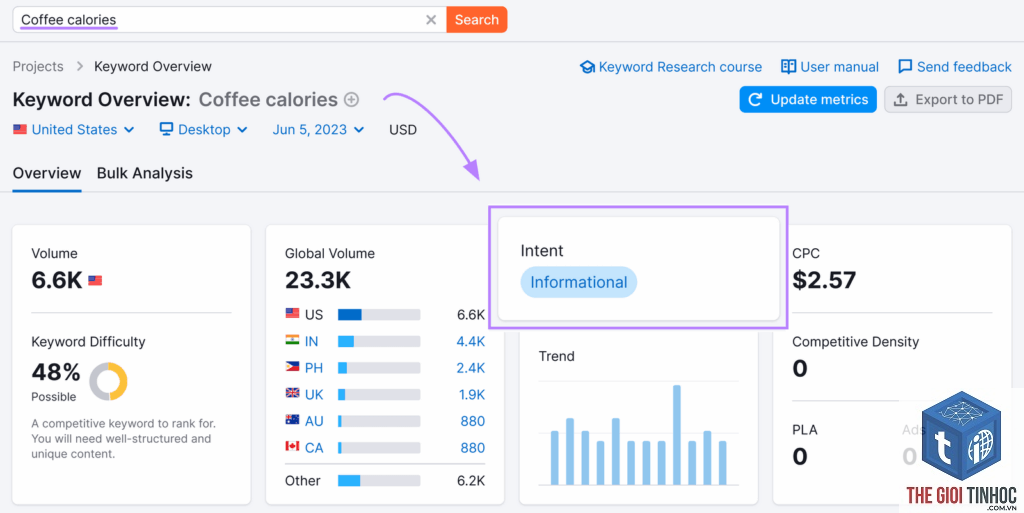Click the Export to PDF button
This screenshot has height=513, width=1024.
click(x=948, y=99)
